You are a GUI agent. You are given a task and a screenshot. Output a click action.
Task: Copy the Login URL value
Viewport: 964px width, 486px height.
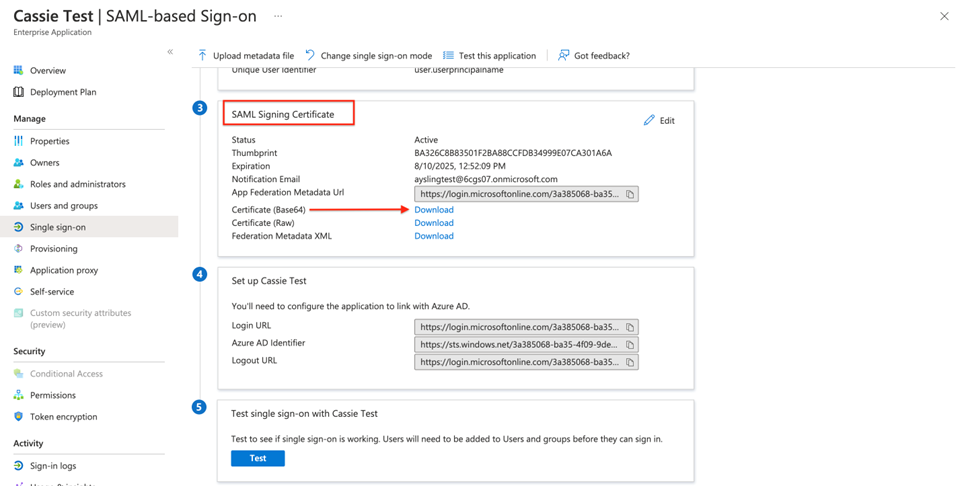click(630, 327)
